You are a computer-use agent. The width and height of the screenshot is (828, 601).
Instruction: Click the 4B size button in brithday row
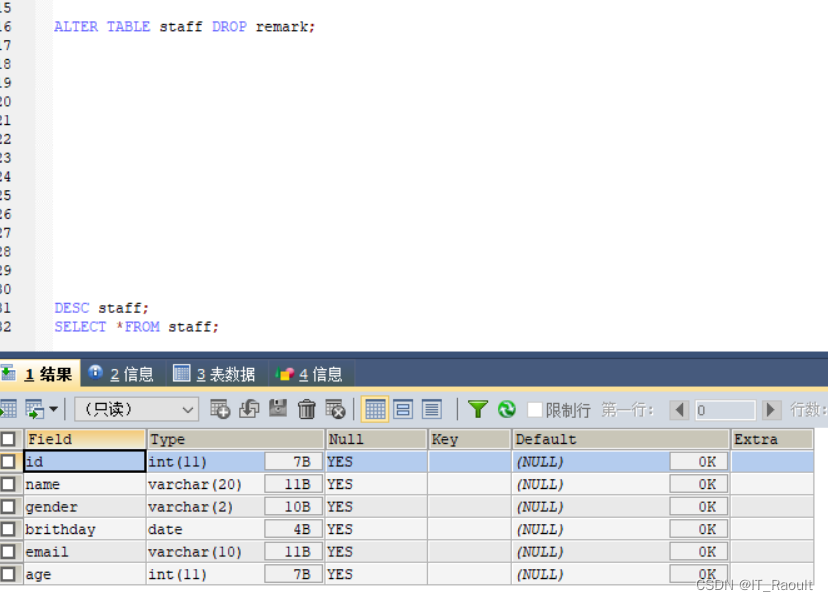(x=294, y=529)
